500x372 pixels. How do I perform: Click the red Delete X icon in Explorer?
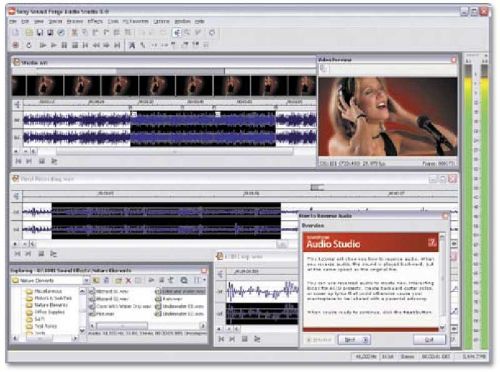(128, 281)
